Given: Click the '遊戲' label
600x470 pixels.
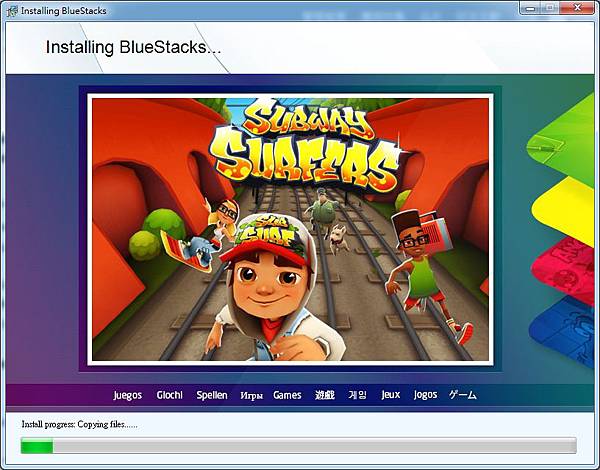Looking at the screenshot, I should click(325, 395).
